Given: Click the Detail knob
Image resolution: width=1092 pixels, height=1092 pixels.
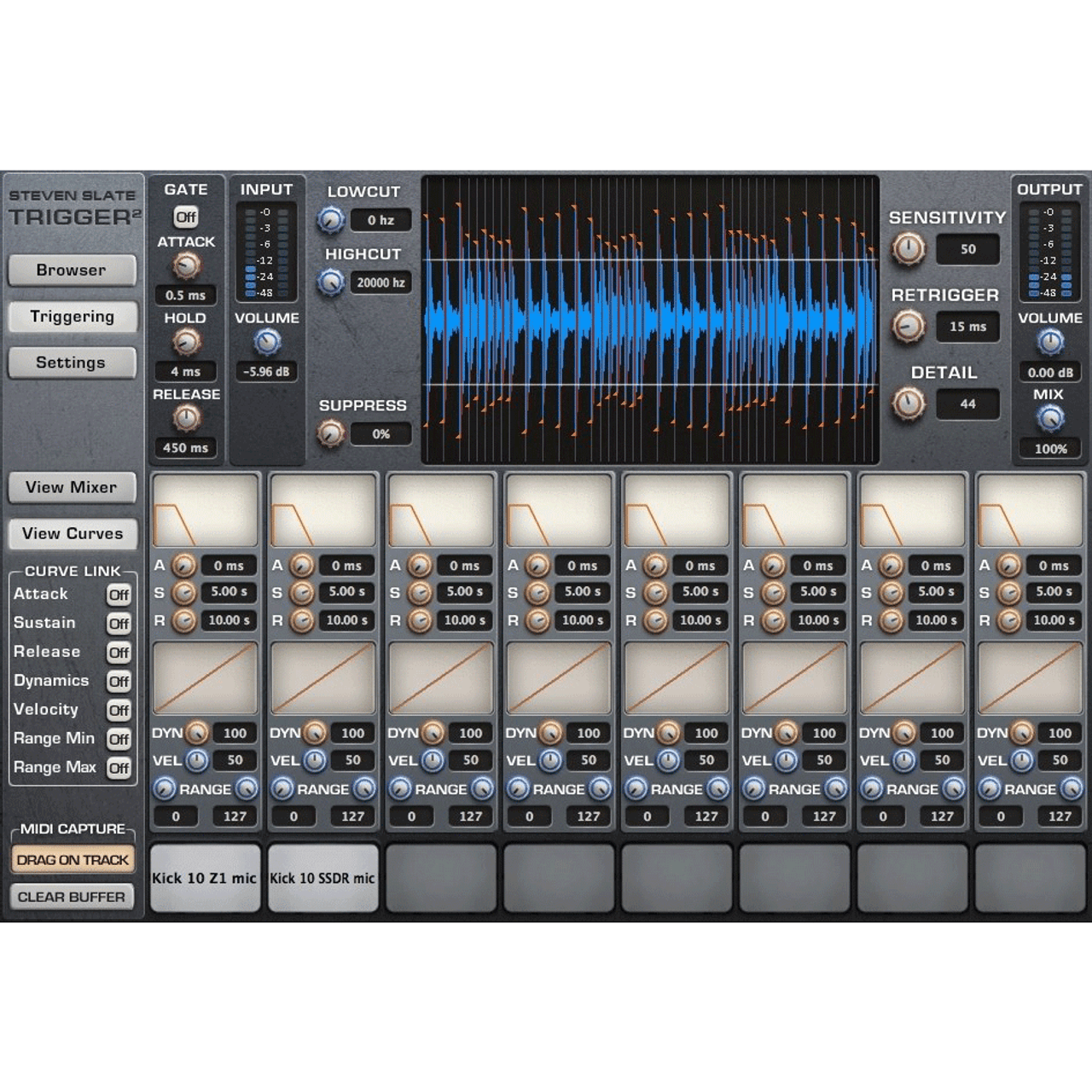Looking at the screenshot, I should click(909, 403).
